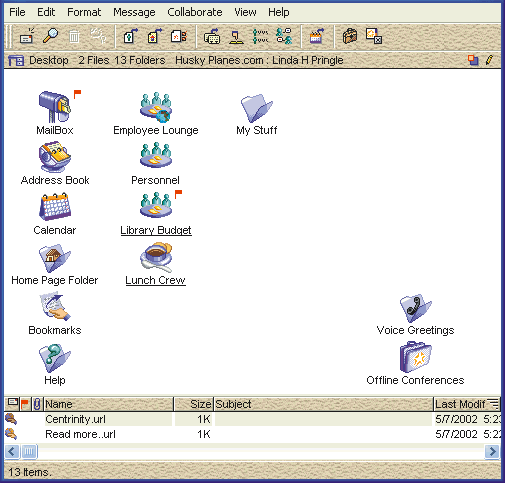Open the MailBox icon

point(55,106)
